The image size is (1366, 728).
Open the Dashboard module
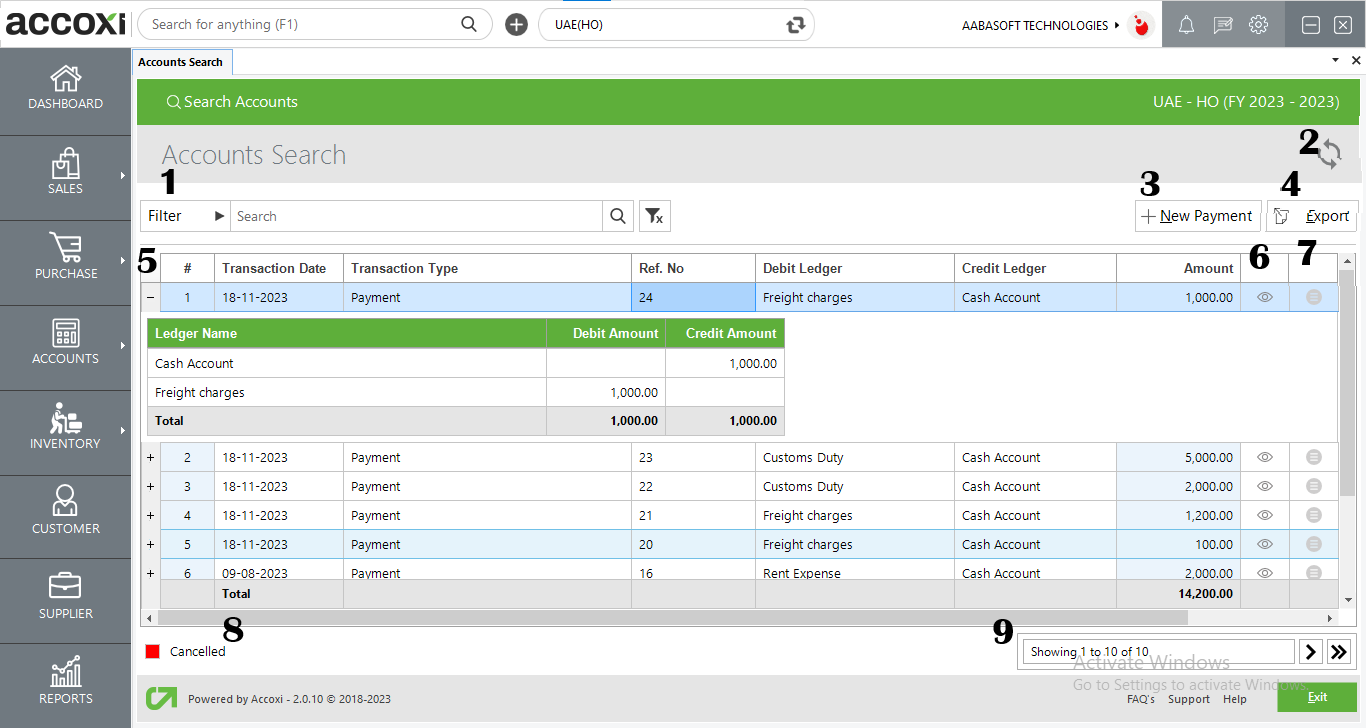pos(65,90)
